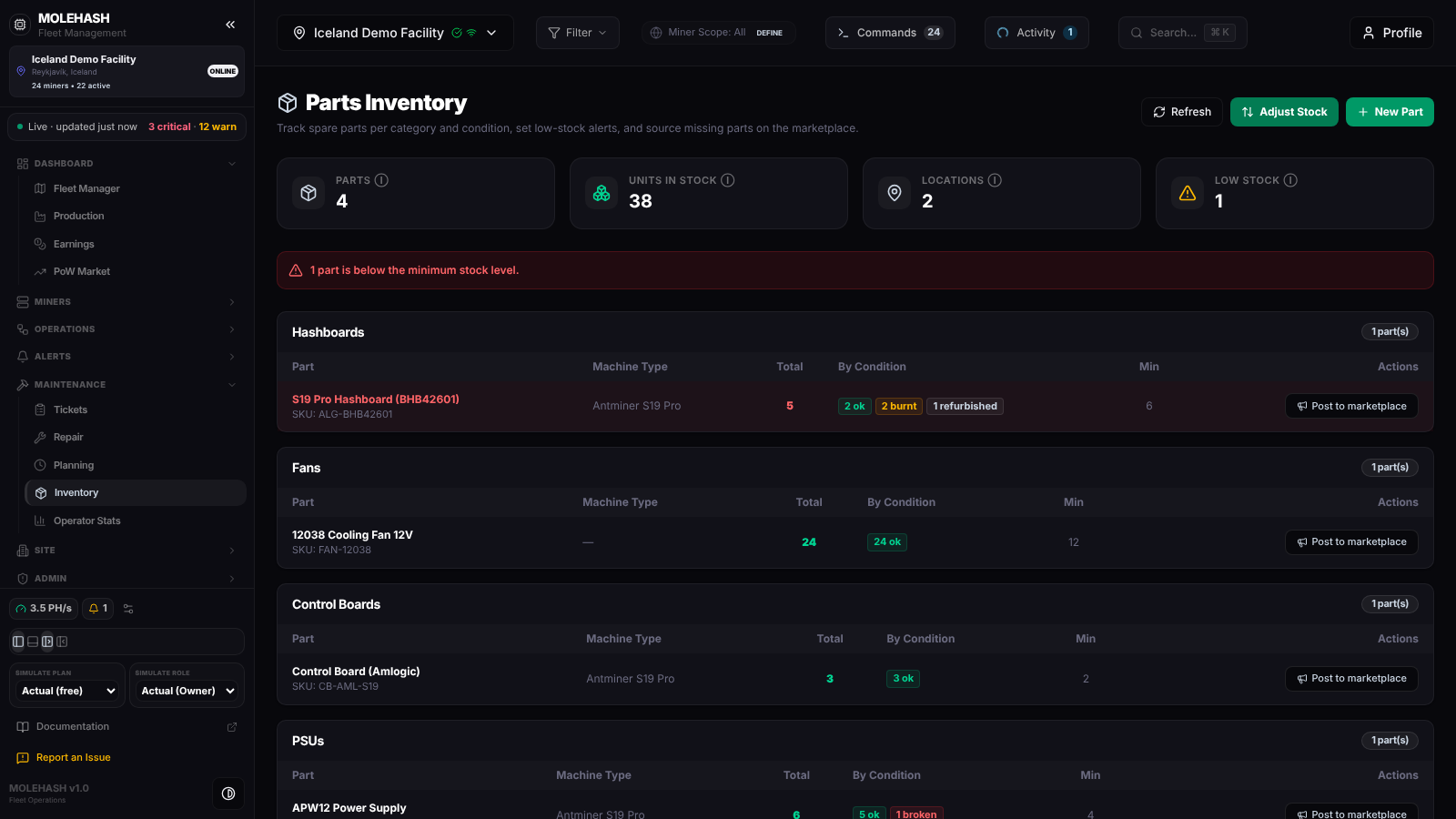Image resolution: width=1456 pixels, height=819 pixels.
Task: Go to Tickets under Maintenance
Action: pos(135,410)
